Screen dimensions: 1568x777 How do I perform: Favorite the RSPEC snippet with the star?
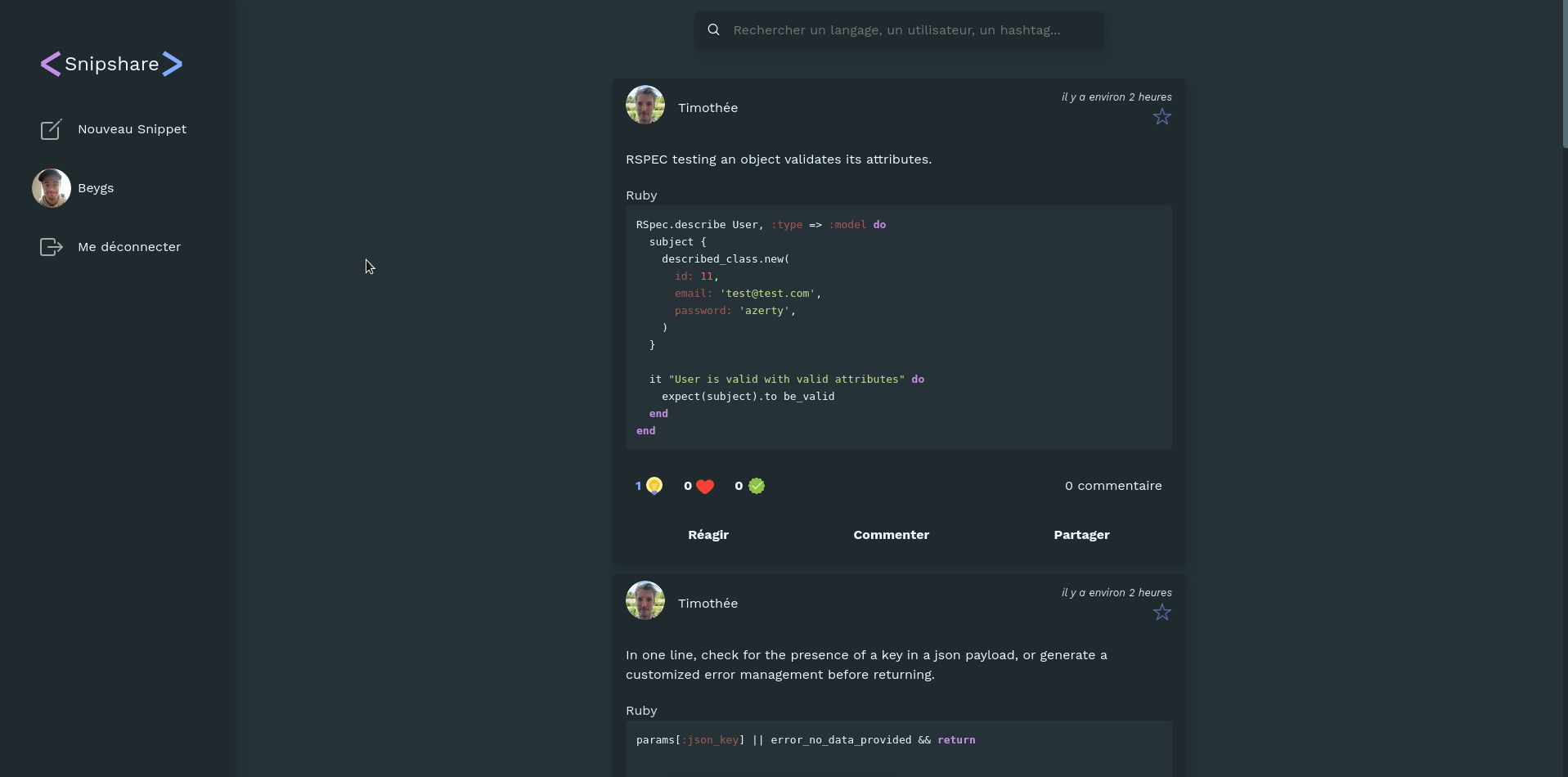1162,117
